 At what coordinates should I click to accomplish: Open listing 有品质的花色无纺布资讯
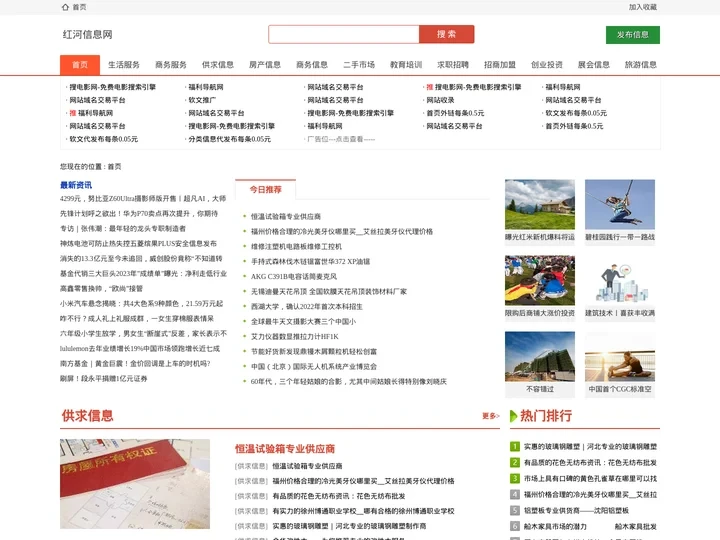click(x=339, y=496)
